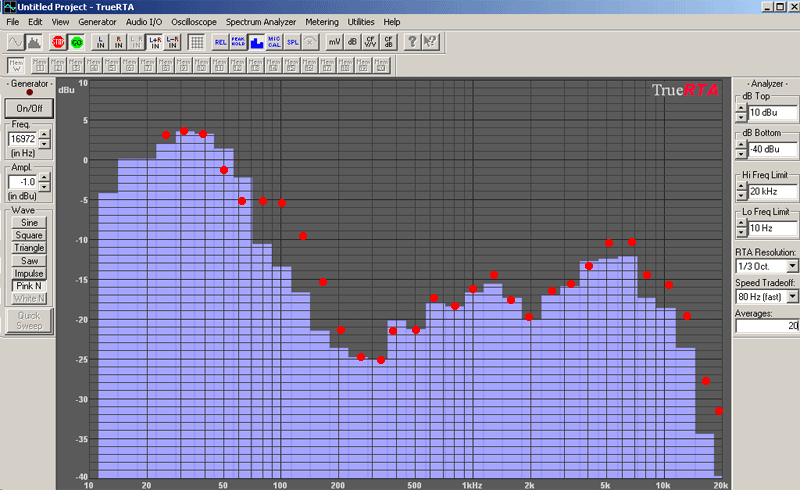Switch to the SPL display icon
Screen dimensions: 800x490
tap(292, 42)
